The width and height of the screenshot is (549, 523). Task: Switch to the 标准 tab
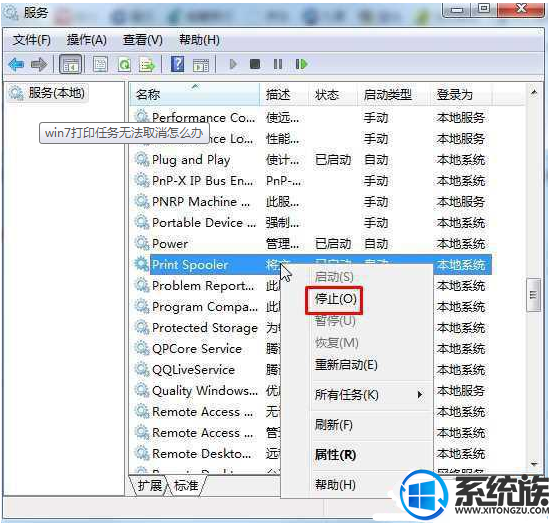point(186,486)
